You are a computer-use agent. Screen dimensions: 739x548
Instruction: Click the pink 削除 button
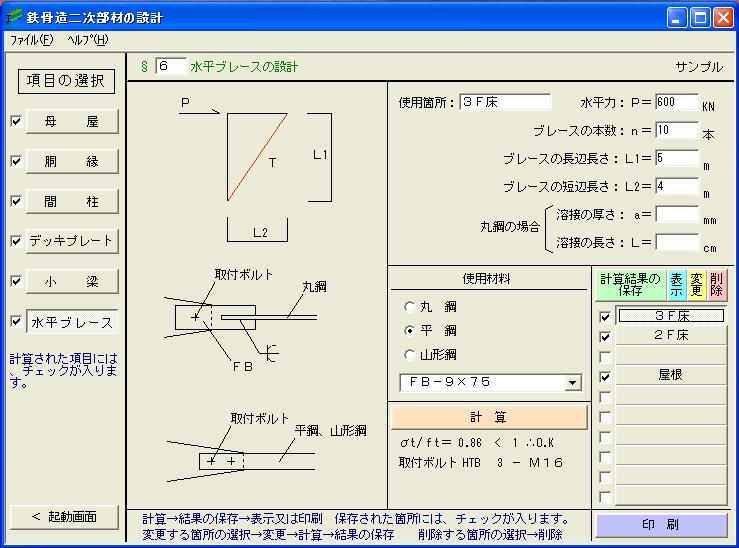coord(716,285)
